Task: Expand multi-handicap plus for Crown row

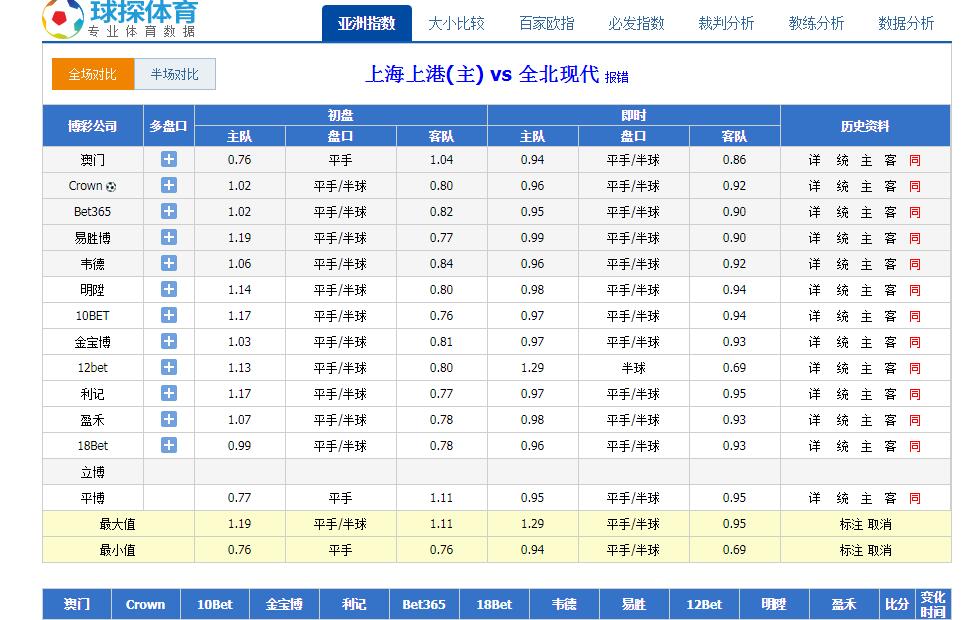Action: [x=169, y=185]
